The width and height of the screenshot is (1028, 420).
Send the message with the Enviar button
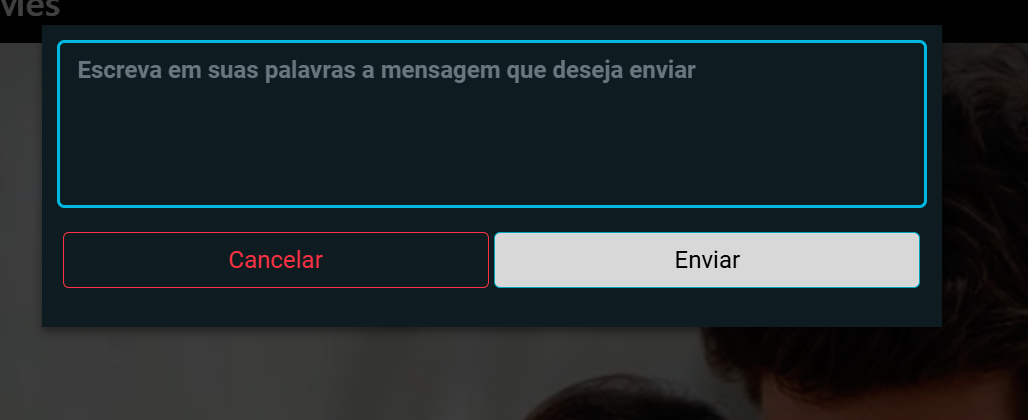pyautogui.click(x=707, y=260)
